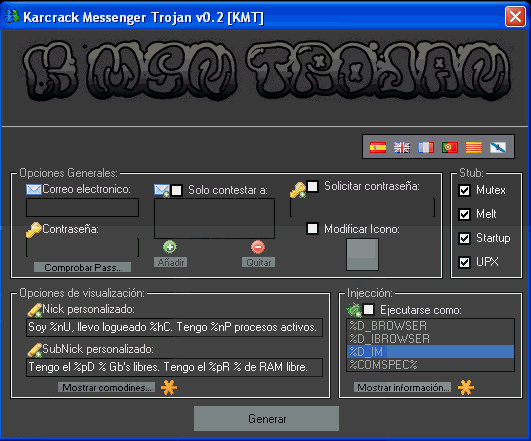Click the Solo contestar a list box
Image resolution: width=531 pixels, height=441 pixels.
pos(214,218)
